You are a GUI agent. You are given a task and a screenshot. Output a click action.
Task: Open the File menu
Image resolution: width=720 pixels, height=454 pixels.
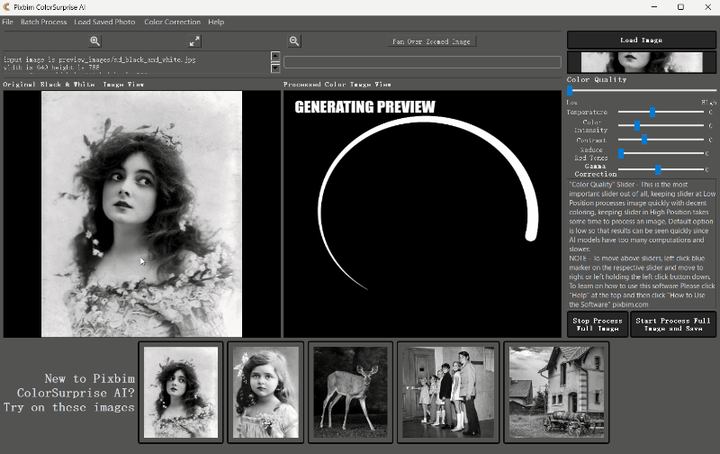click(x=8, y=22)
